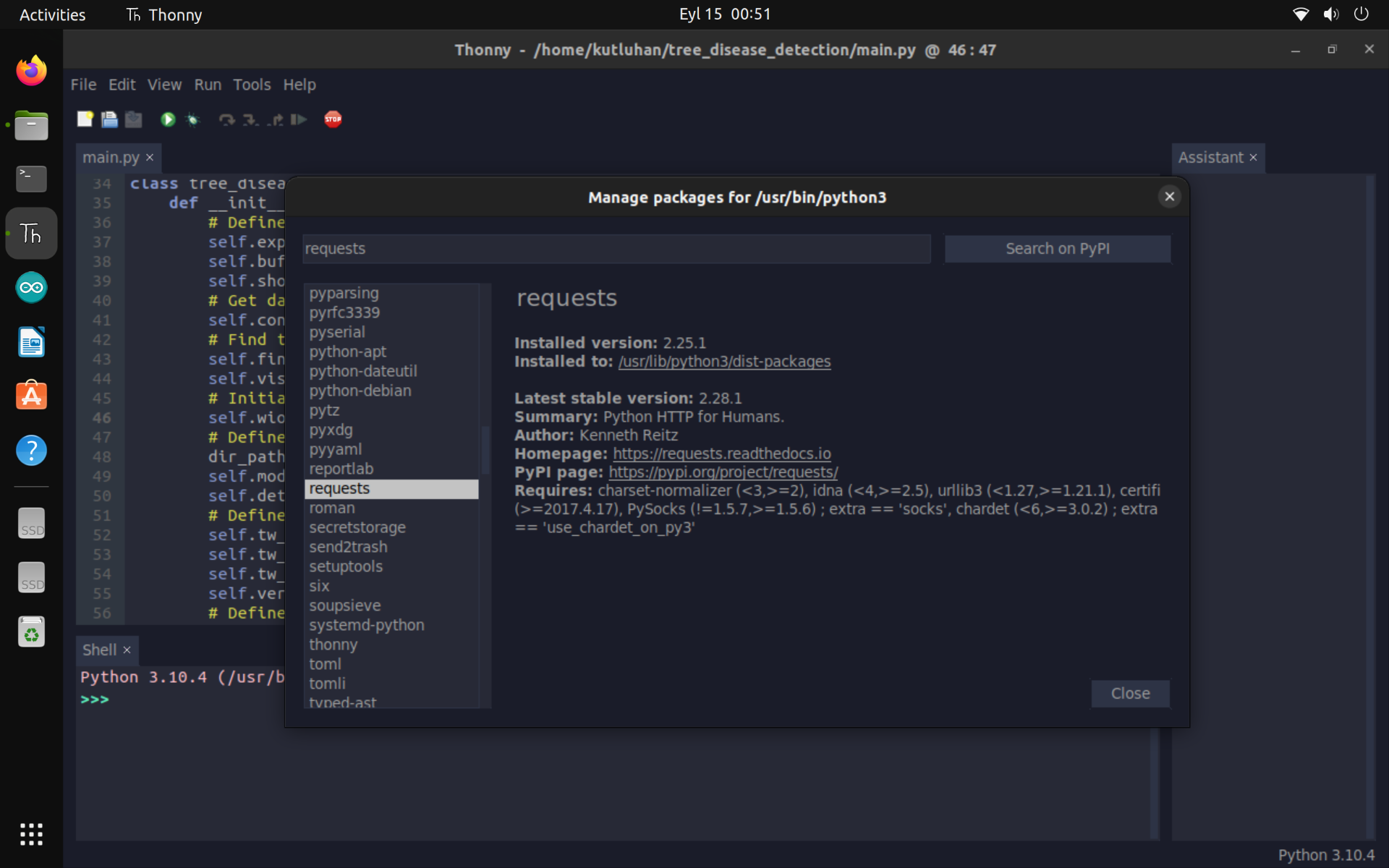Open Arduino IDE from the dock
The height and width of the screenshot is (868, 1389).
(31, 288)
